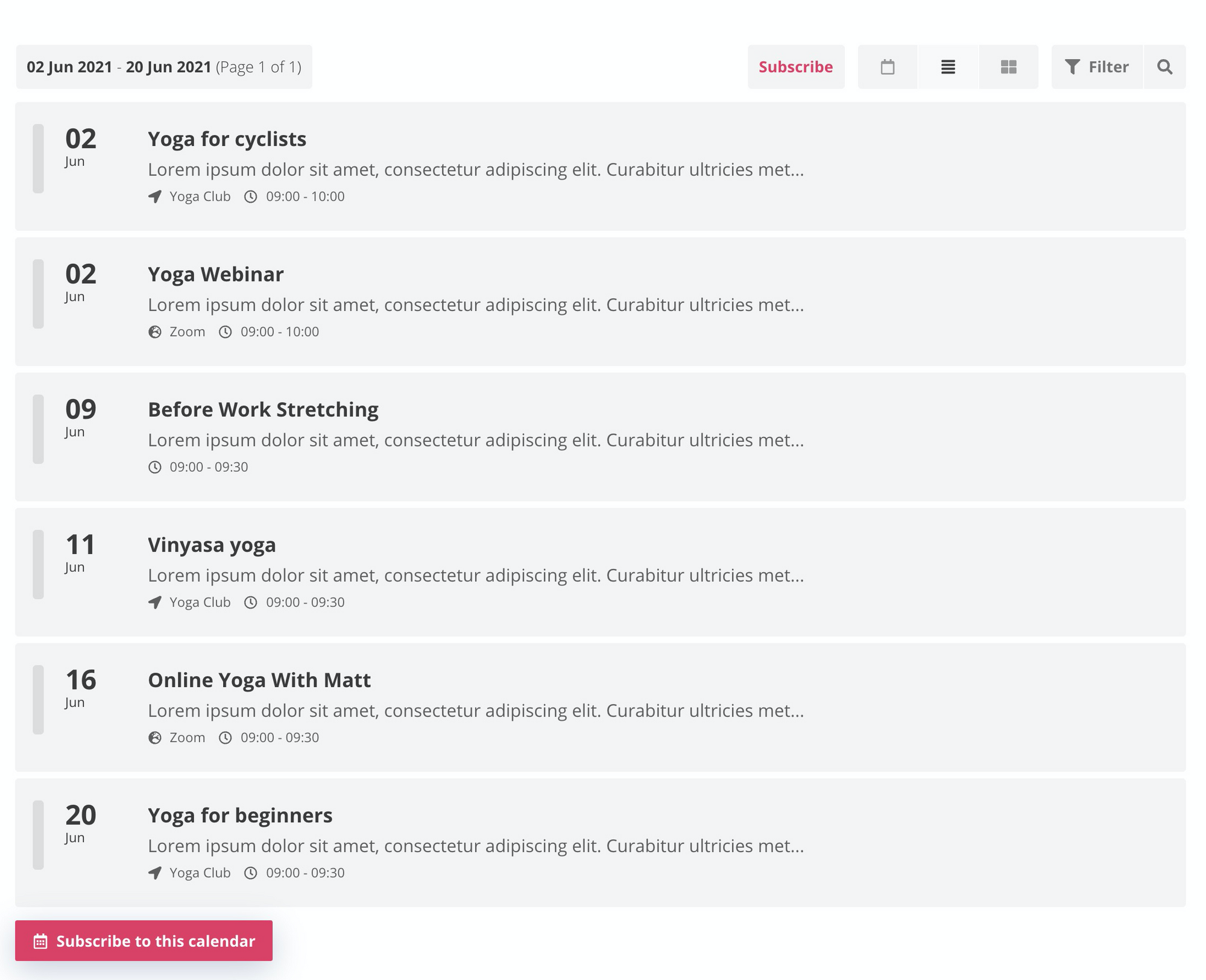The height and width of the screenshot is (980, 1206).
Task: Switch to list view icon
Action: pos(947,66)
